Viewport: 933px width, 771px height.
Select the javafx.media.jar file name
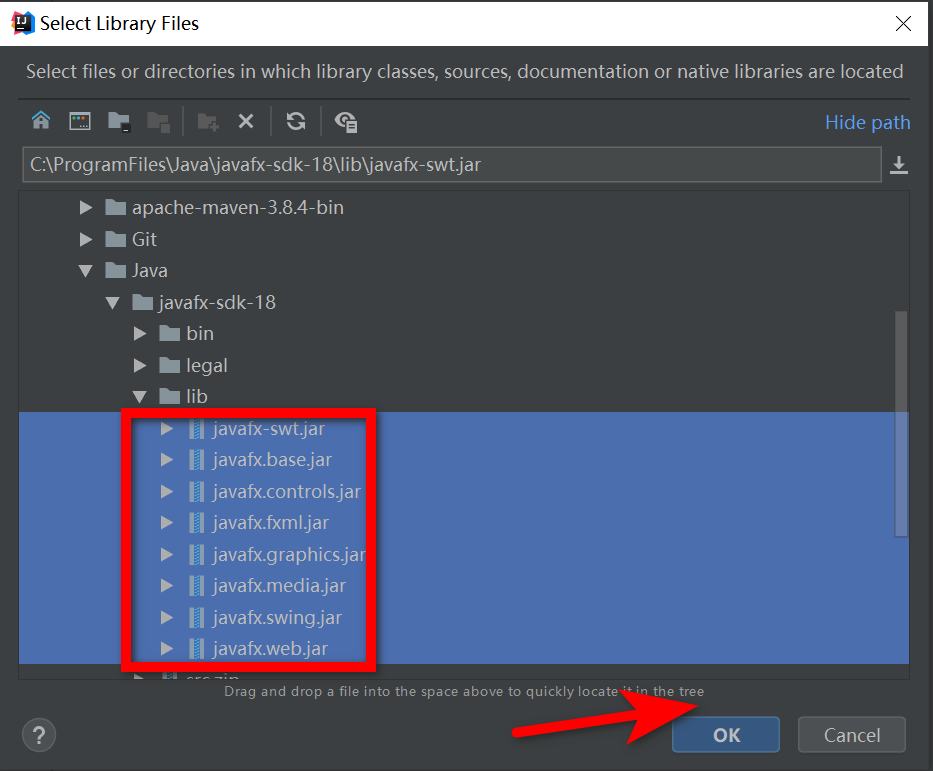tap(279, 586)
